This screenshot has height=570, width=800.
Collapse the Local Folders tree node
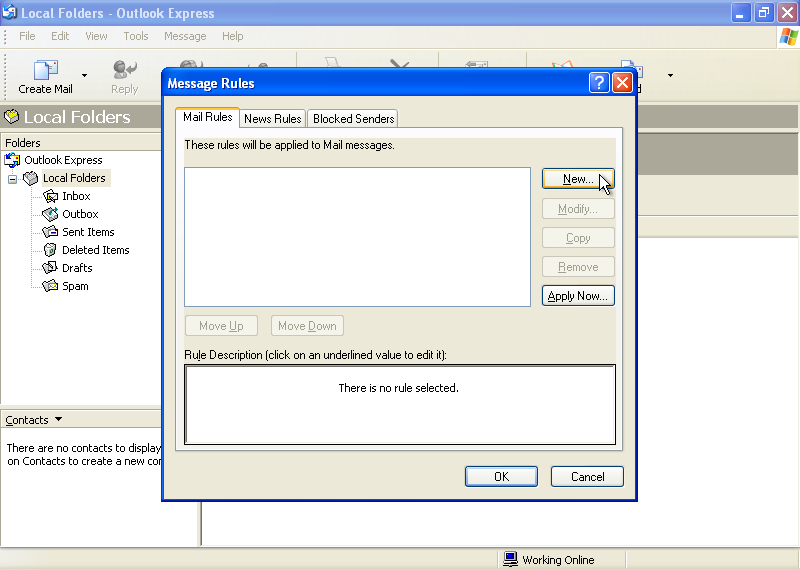tap(13, 179)
